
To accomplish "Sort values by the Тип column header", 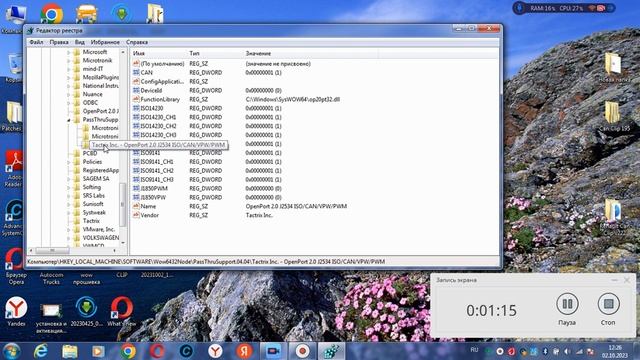I will tap(215, 53).
